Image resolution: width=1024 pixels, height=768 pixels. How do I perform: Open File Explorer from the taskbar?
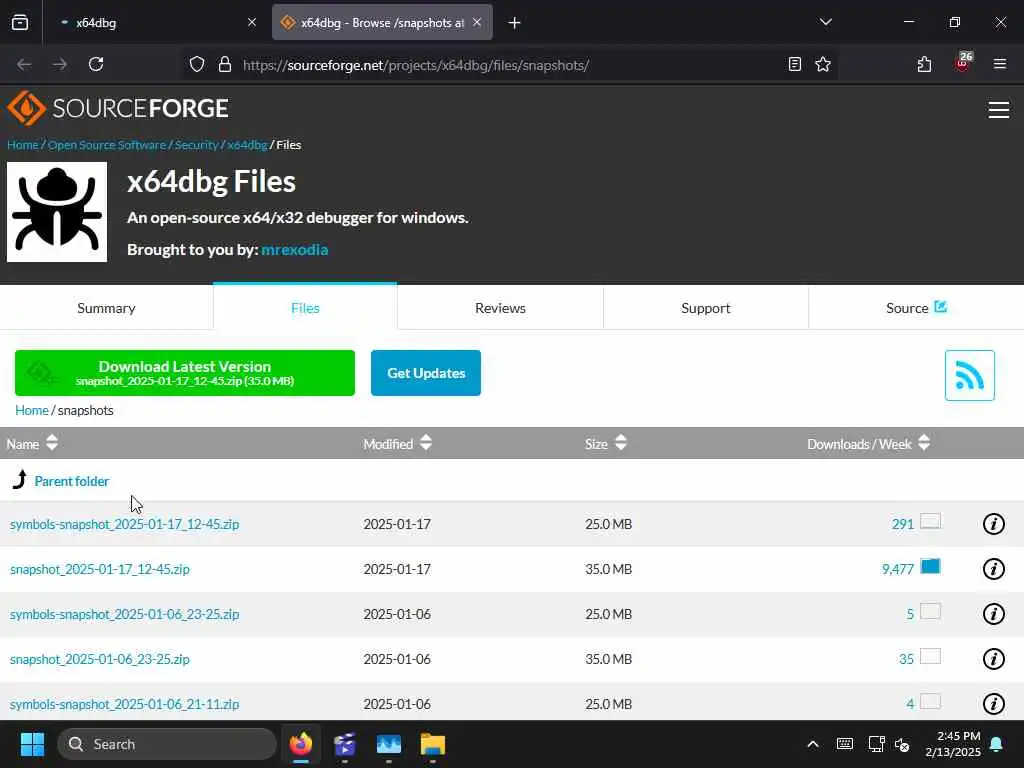(432, 744)
